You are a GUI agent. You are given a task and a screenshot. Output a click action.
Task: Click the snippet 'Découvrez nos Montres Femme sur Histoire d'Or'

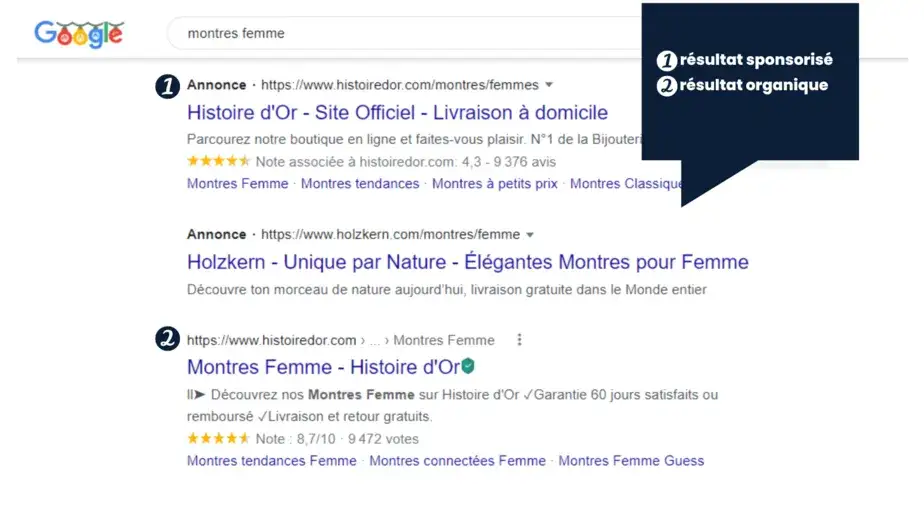[453, 395]
